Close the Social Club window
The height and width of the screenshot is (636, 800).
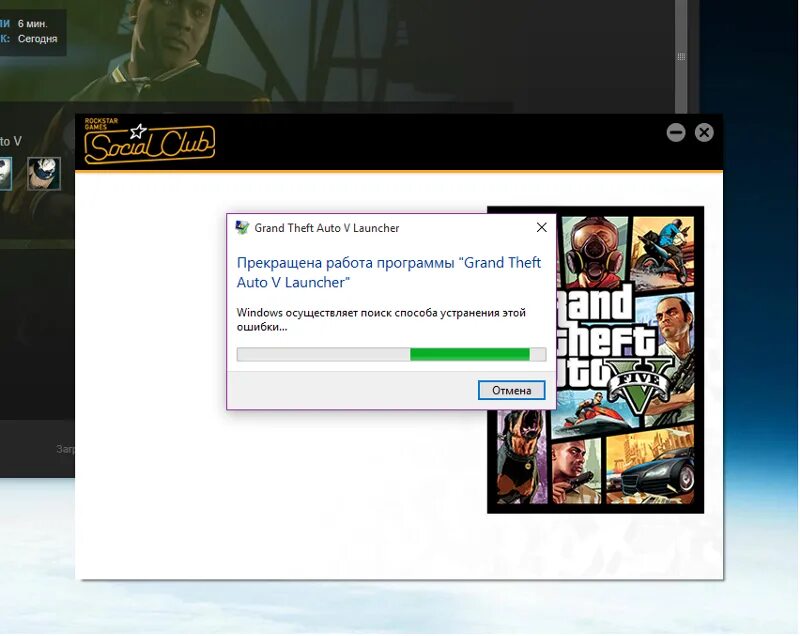pos(704,133)
